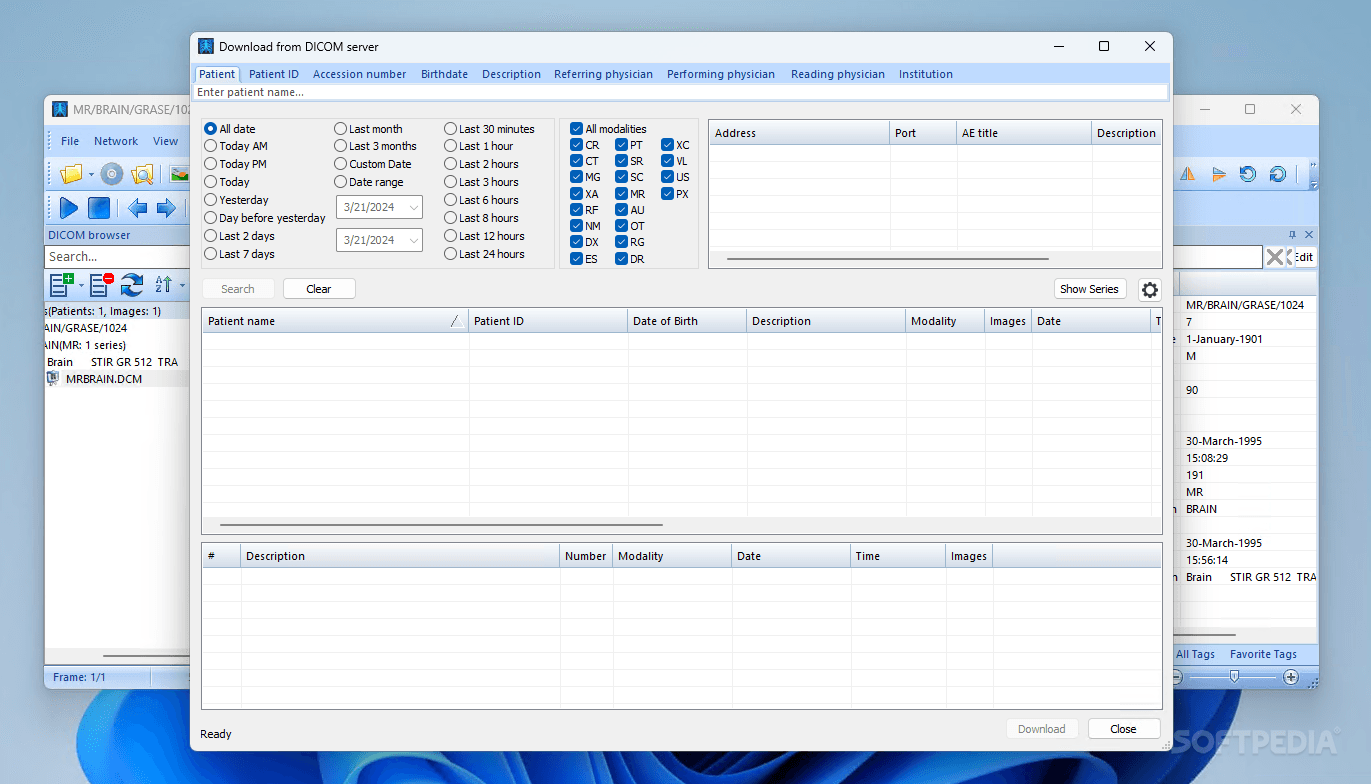The image size is (1371, 784).
Task: Click the A-Z sort icon in the DICOM browser
Action: click(x=164, y=285)
